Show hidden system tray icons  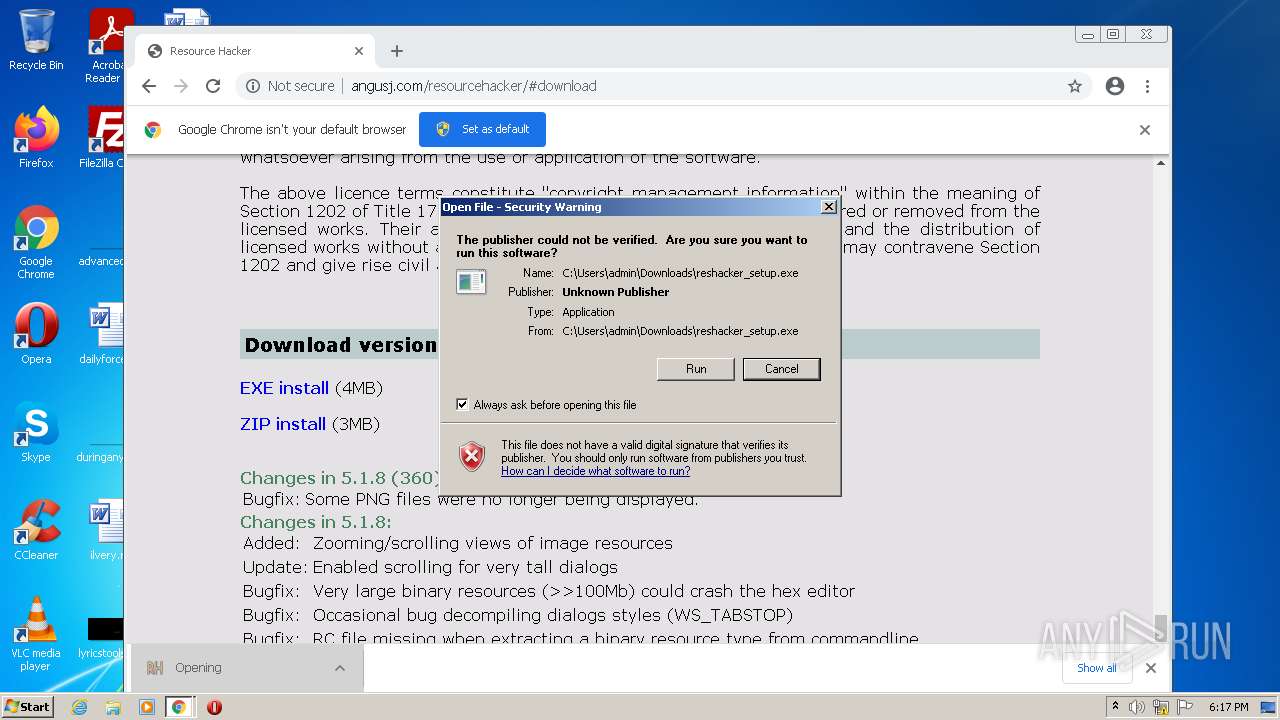click(1115, 707)
